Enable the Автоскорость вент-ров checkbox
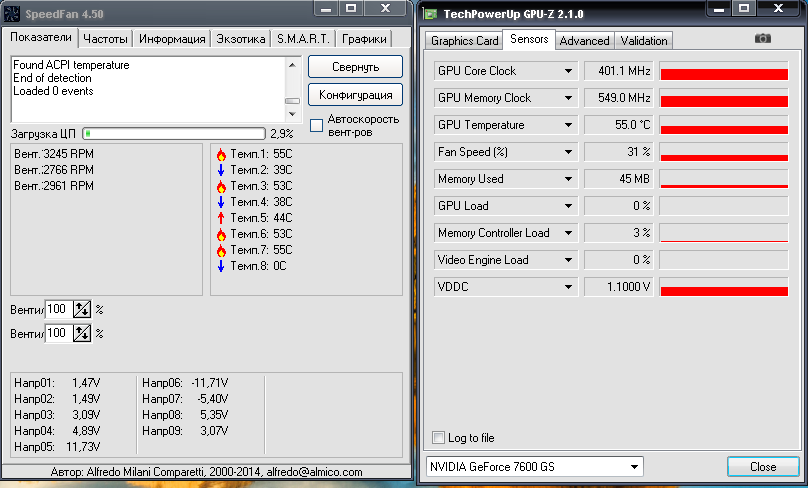The height and width of the screenshot is (488, 808). [317, 126]
